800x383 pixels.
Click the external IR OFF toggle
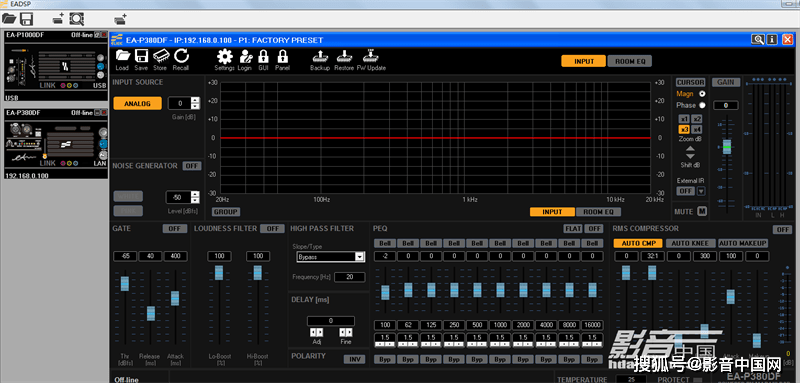tap(686, 191)
